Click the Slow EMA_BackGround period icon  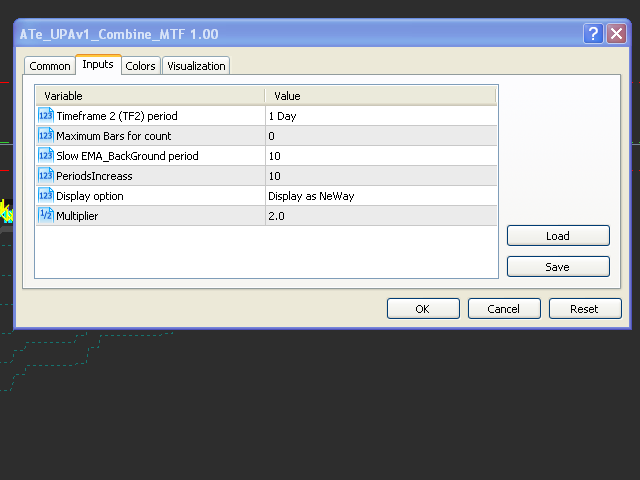tap(45, 156)
